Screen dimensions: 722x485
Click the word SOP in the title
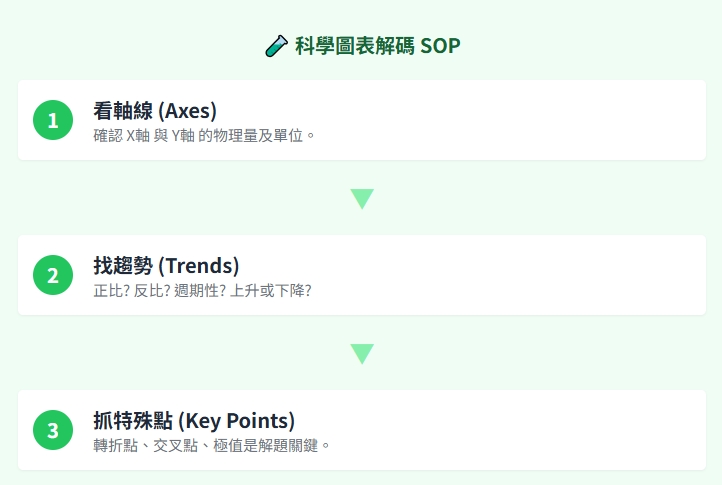[441, 46]
